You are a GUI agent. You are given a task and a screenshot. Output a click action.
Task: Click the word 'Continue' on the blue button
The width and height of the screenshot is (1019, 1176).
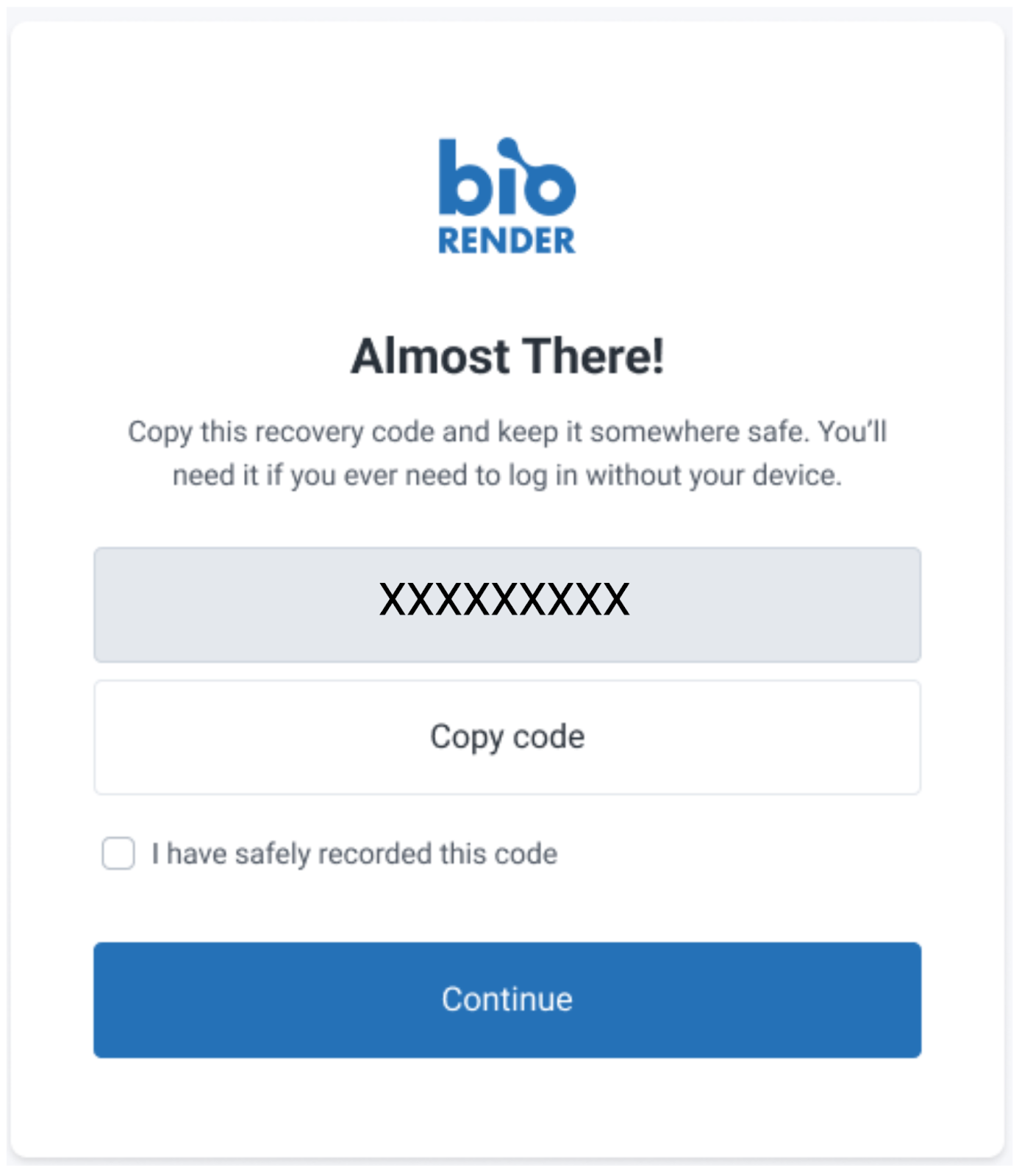point(507,1000)
